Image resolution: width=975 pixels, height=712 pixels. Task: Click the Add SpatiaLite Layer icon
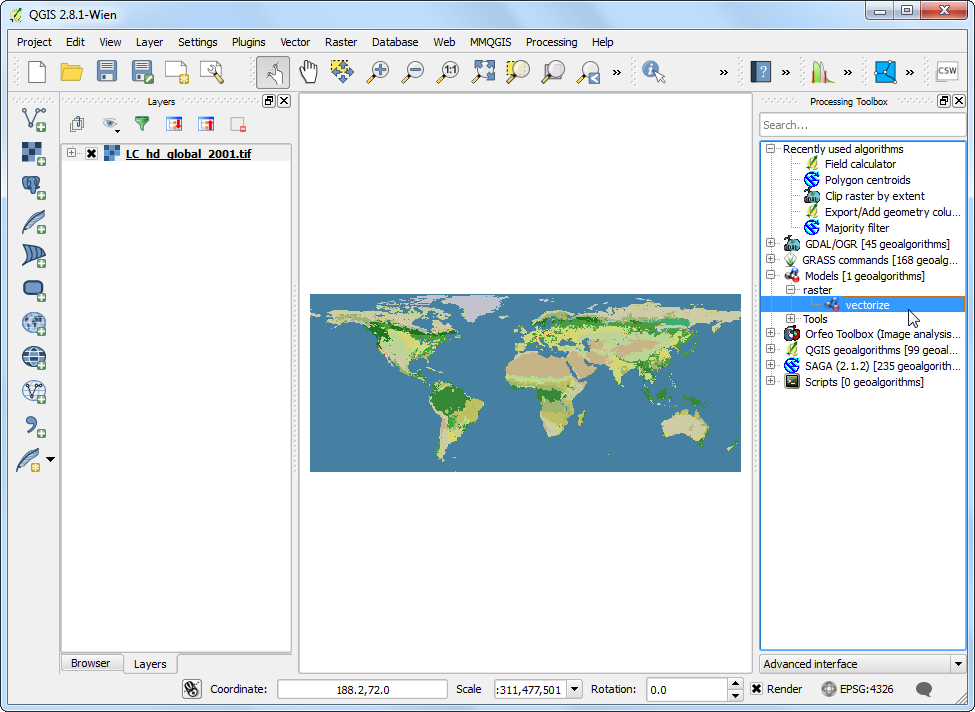[x=34, y=221]
